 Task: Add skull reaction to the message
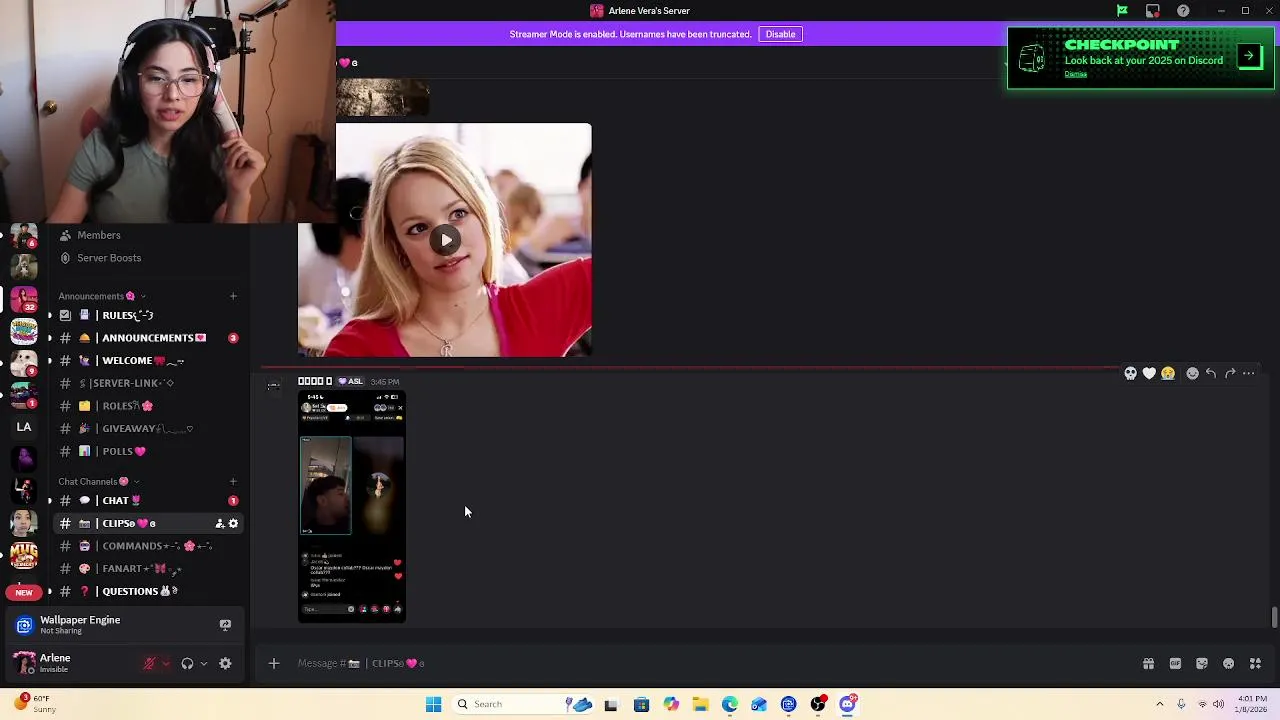pos(1130,373)
